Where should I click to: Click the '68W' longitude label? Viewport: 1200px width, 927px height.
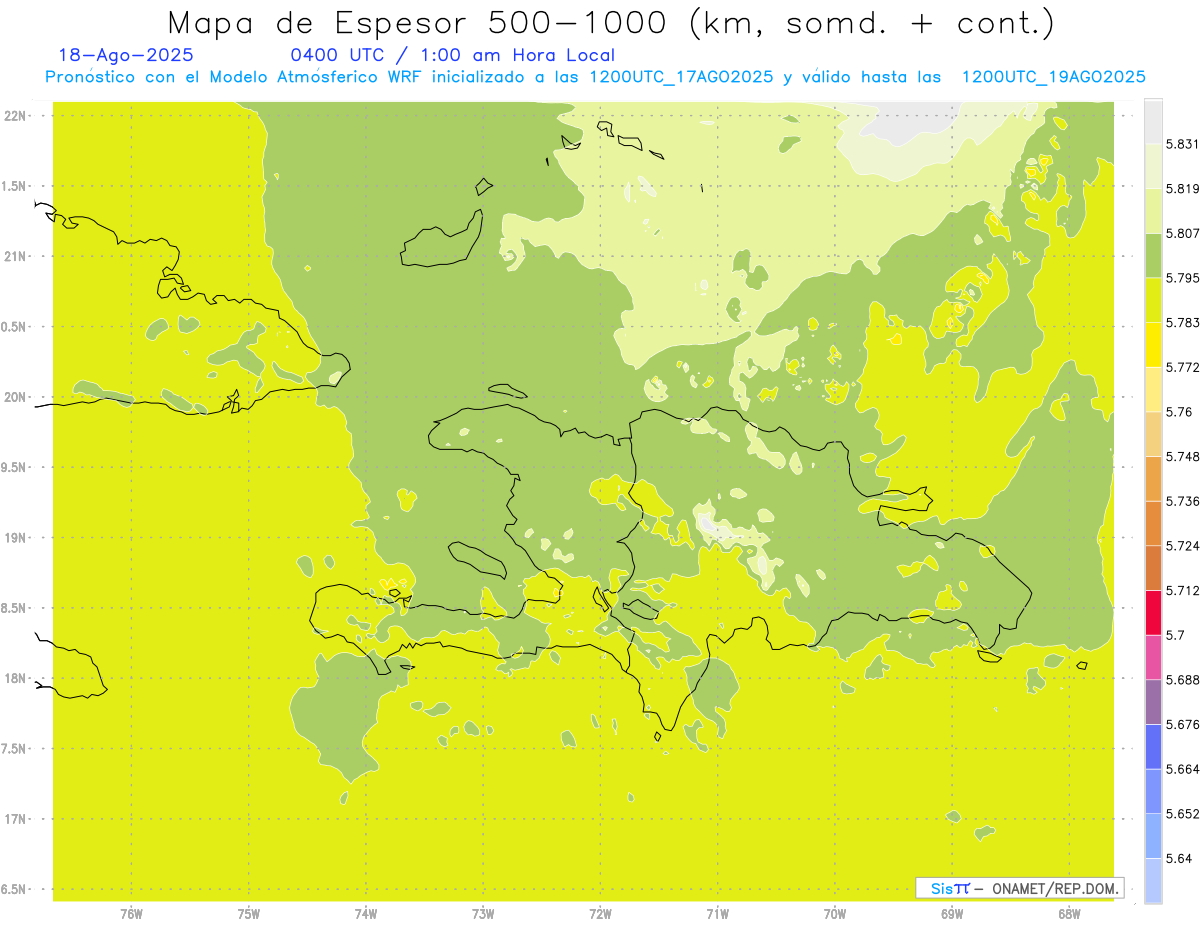(1068, 912)
